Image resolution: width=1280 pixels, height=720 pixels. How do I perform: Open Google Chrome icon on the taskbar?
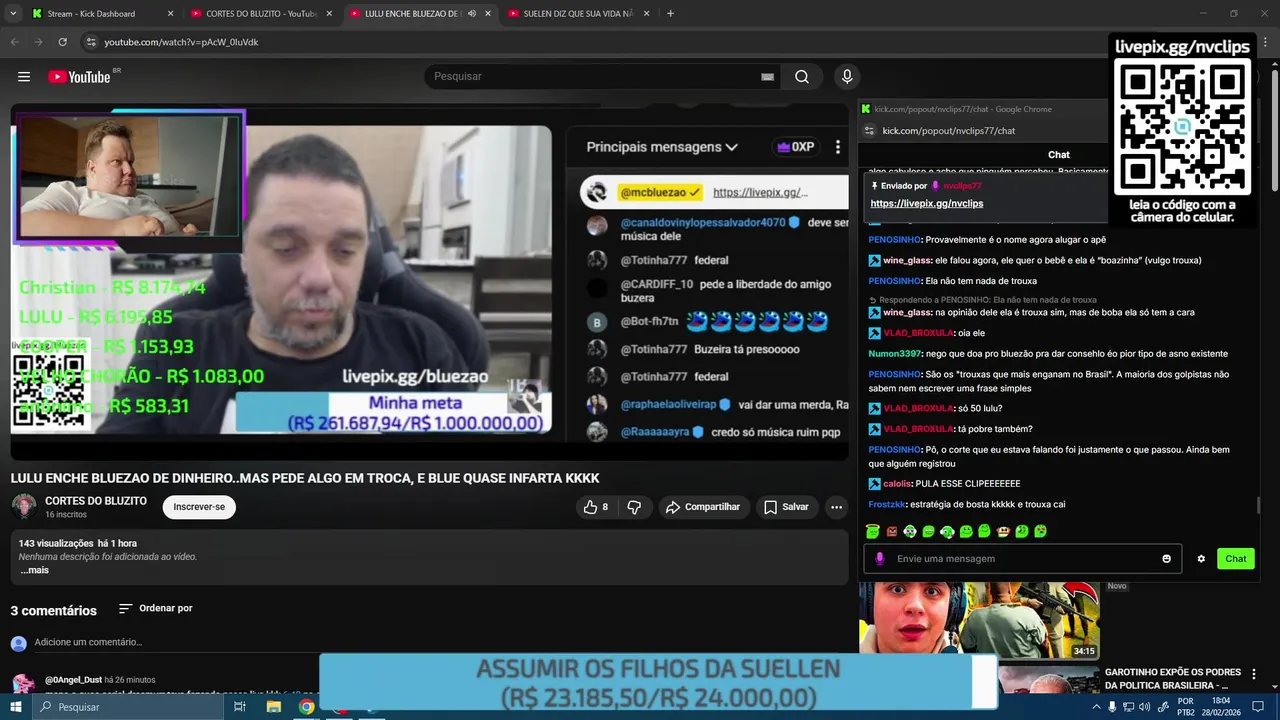[x=306, y=707]
